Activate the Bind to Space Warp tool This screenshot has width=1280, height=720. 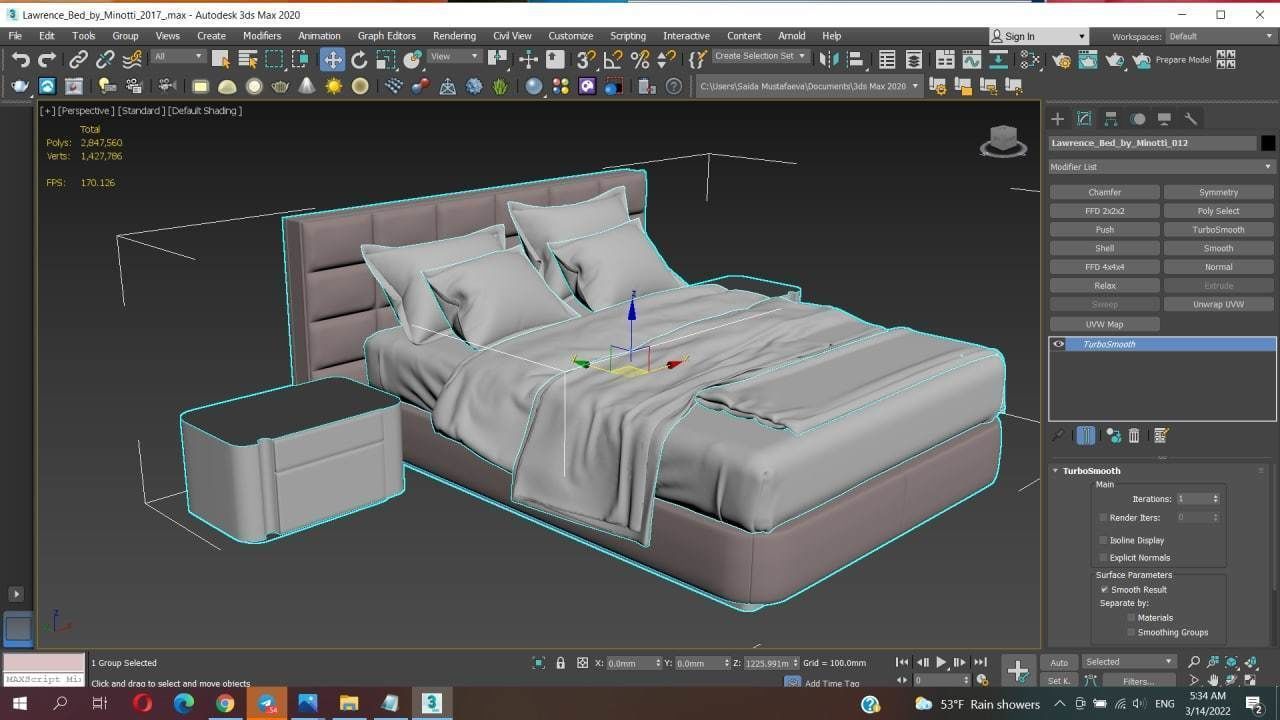coord(131,60)
